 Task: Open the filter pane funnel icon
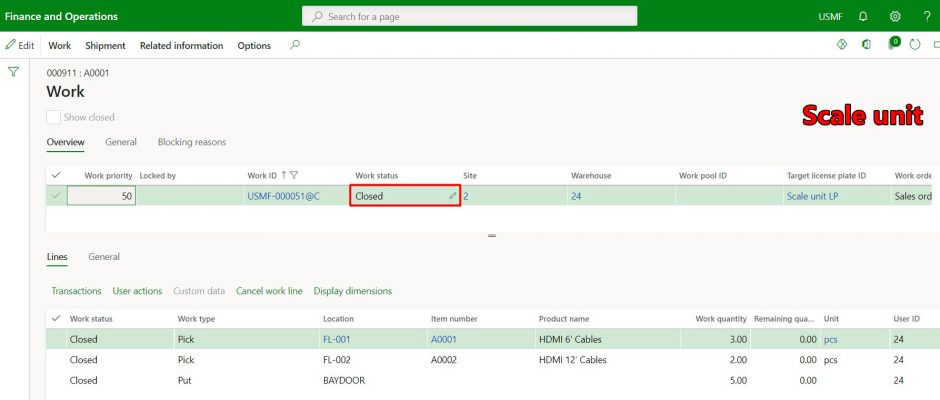[13, 72]
